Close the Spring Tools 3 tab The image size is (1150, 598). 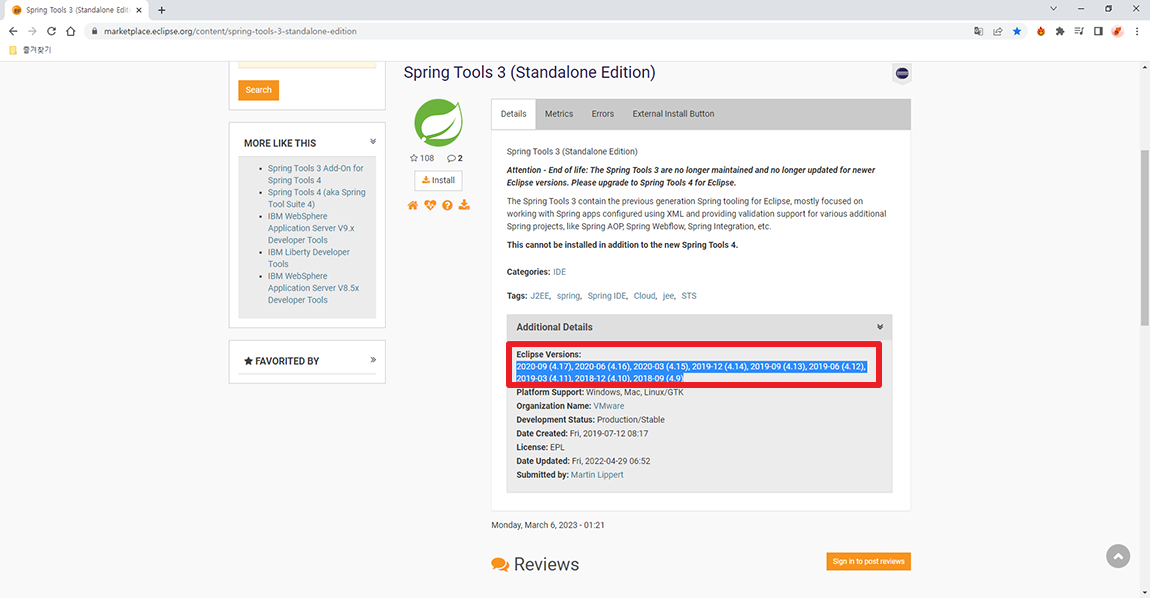coord(139,10)
